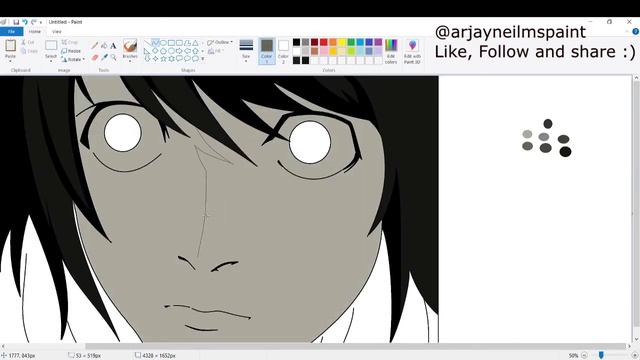
Task: Select the Eraser tool
Action: (x=95, y=58)
